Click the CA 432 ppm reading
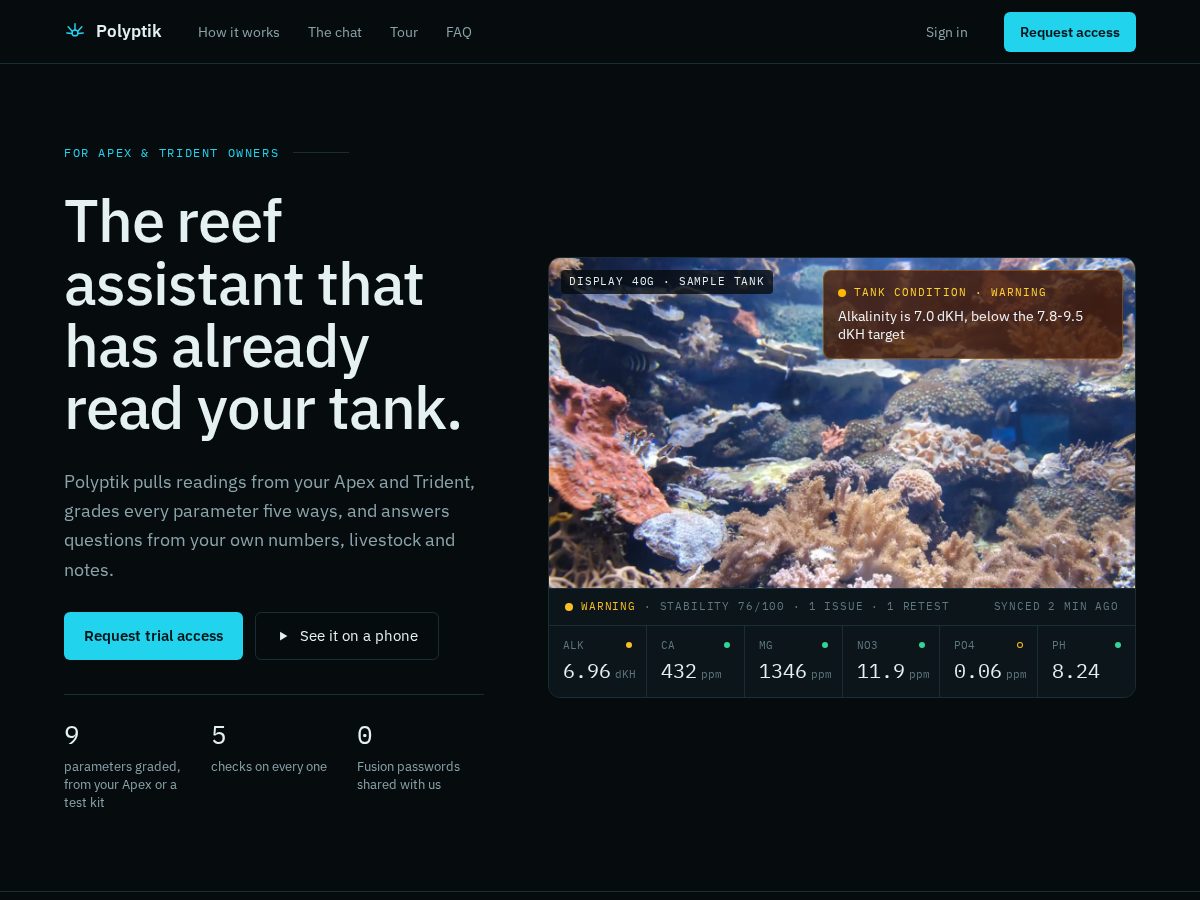Screen dimensions: 1200x900 coord(696,661)
